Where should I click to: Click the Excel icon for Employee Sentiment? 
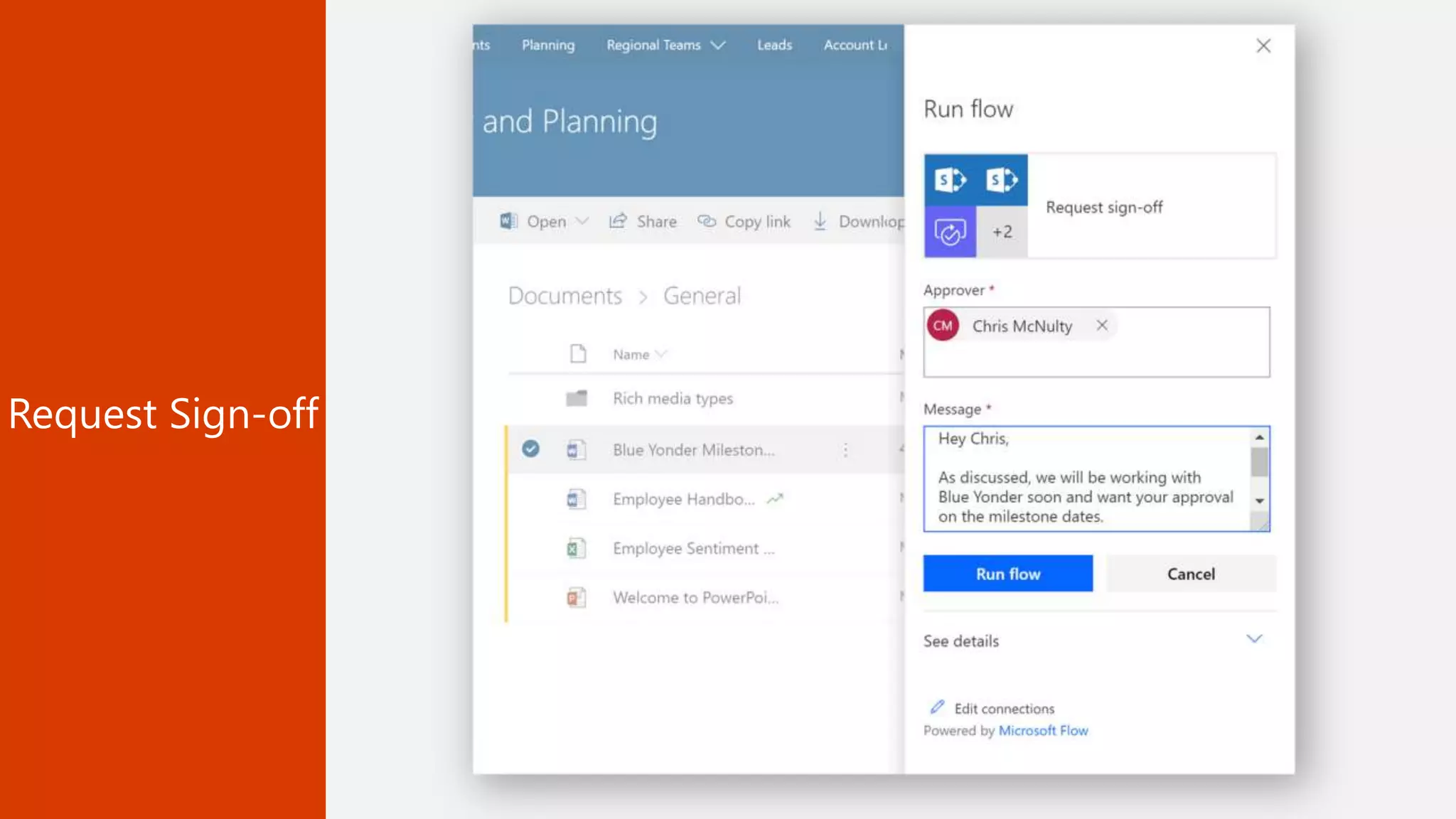pyautogui.click(x=575, y=548)
